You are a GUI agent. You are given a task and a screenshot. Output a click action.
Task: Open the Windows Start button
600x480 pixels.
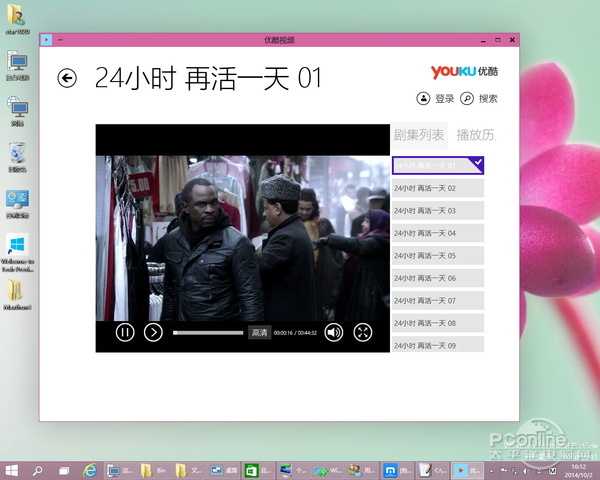pyautogui.click(x=11, y=470)
